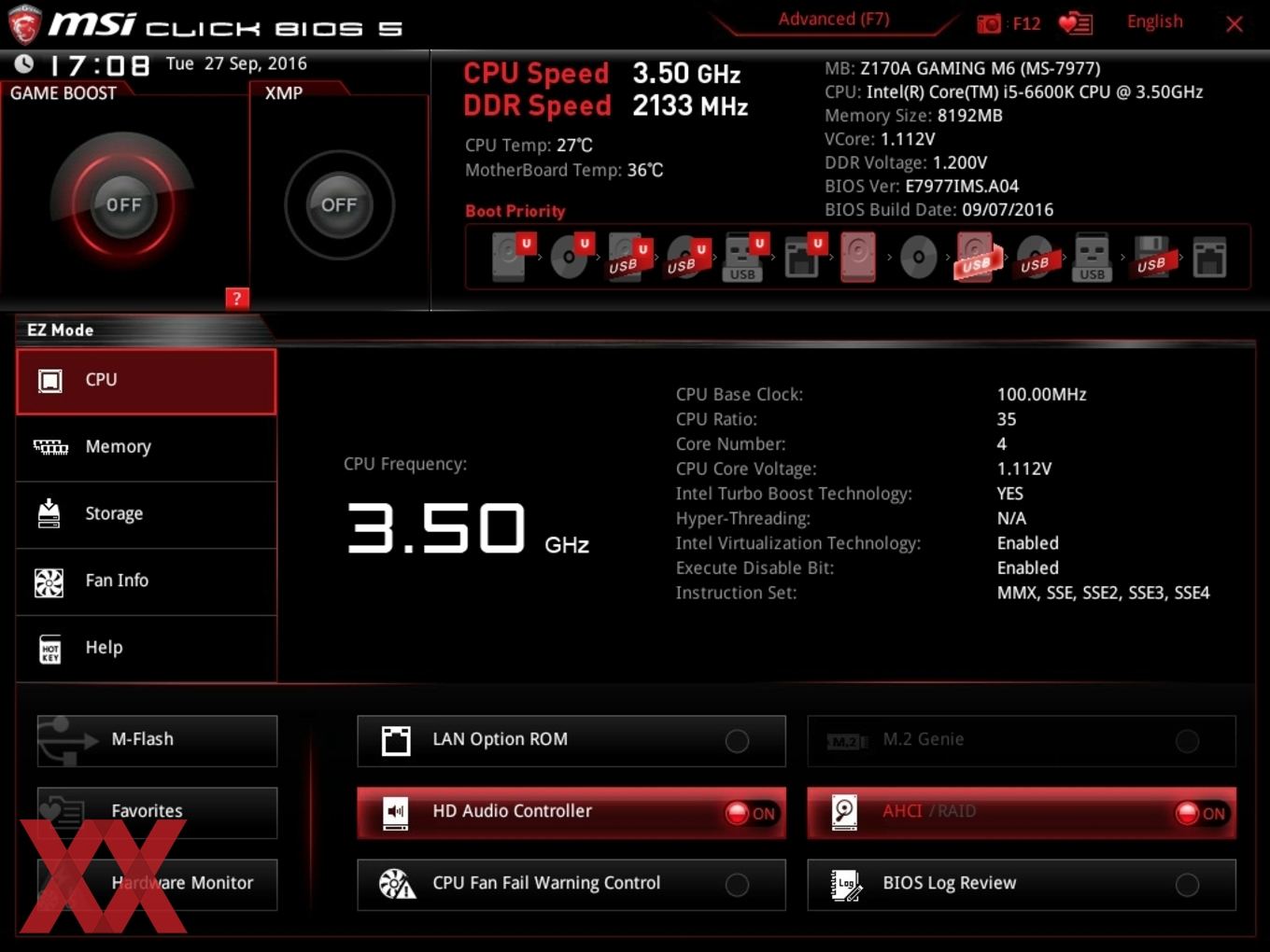Select the UEFI USB key boot icon
The image size is (1270, 952).
[x=744, y=257]
